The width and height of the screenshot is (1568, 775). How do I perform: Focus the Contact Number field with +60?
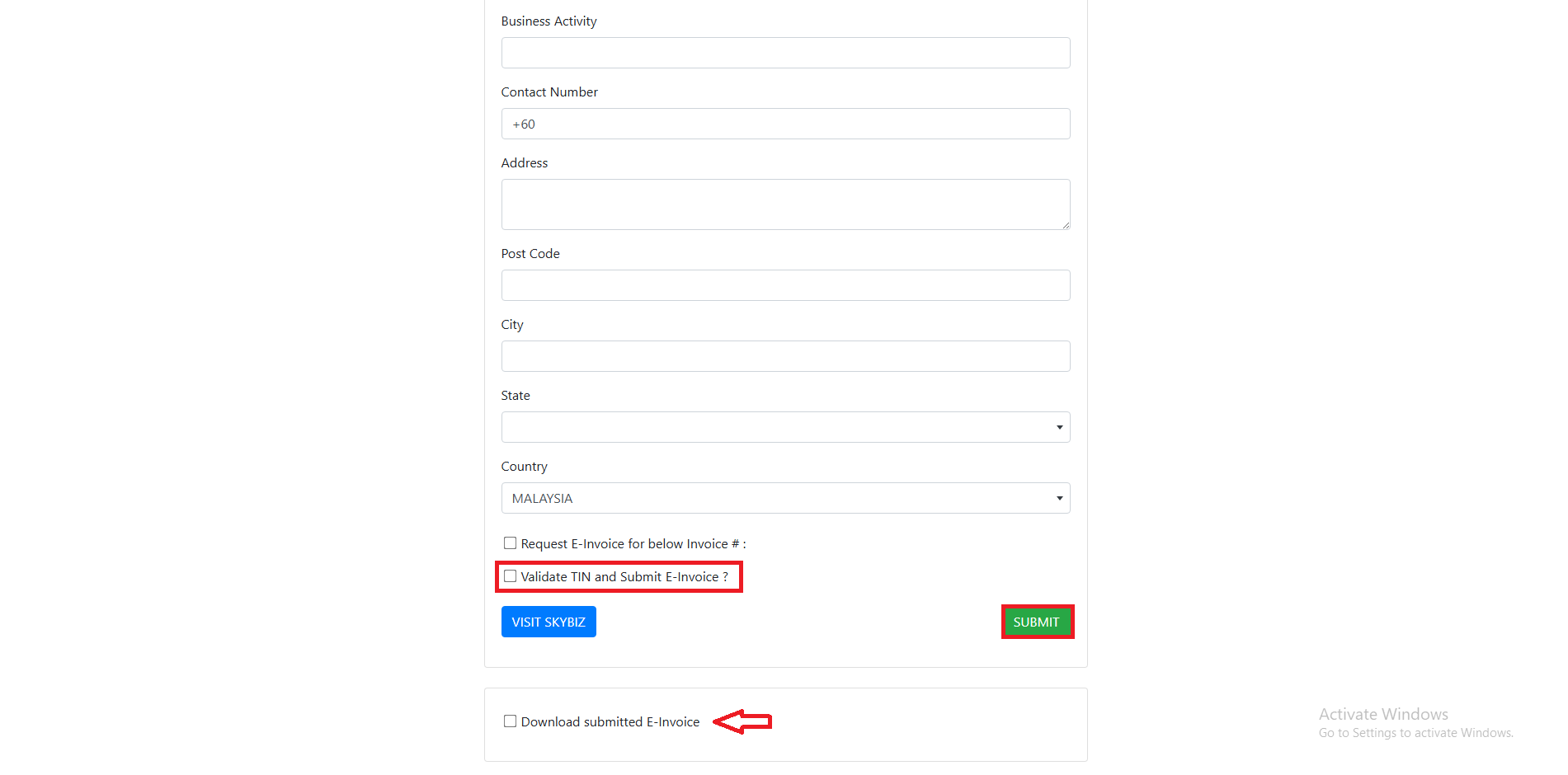(x=785, y=124)
